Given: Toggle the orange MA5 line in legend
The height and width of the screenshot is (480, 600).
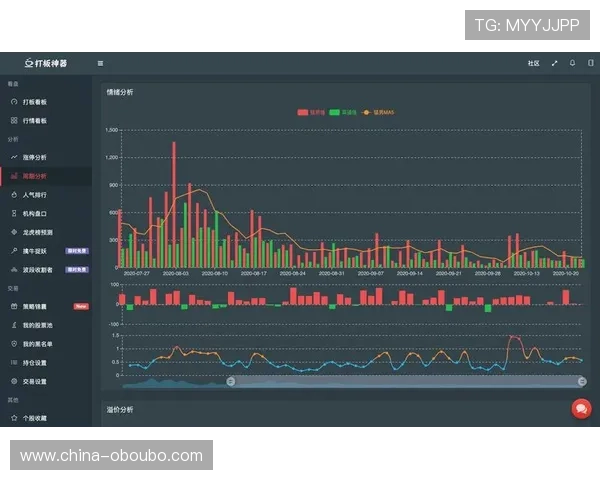Looking at the screenshot, I should click(x=378, y=112).
